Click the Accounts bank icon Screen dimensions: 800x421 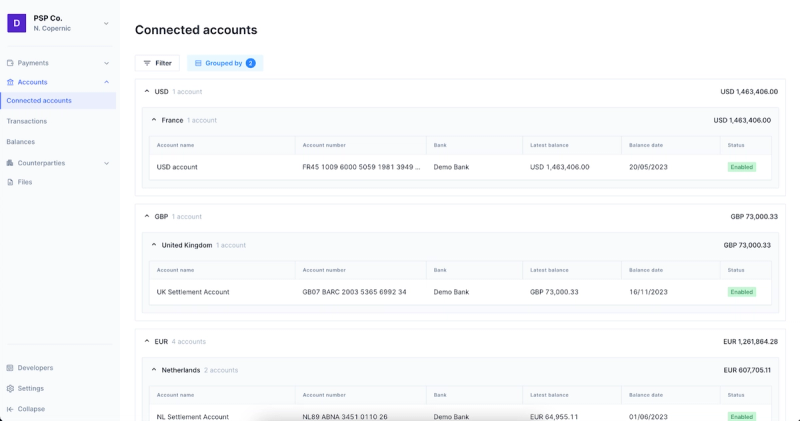[x=10, y=82]
